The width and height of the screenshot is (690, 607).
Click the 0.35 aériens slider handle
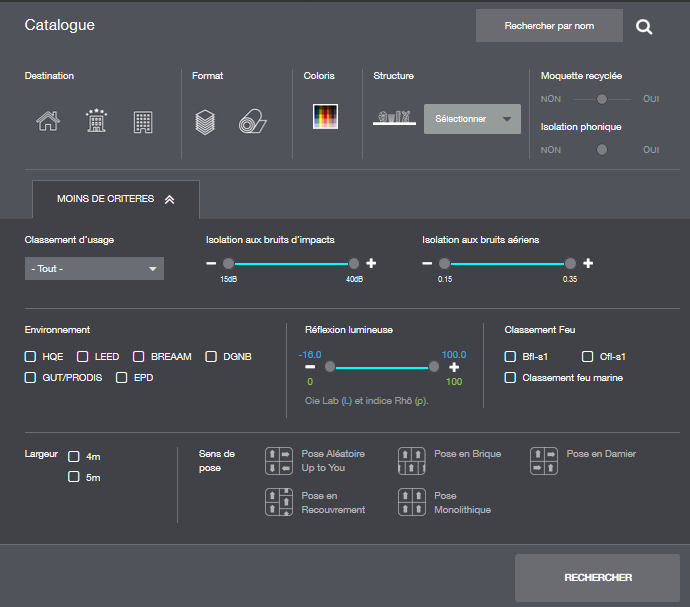point(570,263)
